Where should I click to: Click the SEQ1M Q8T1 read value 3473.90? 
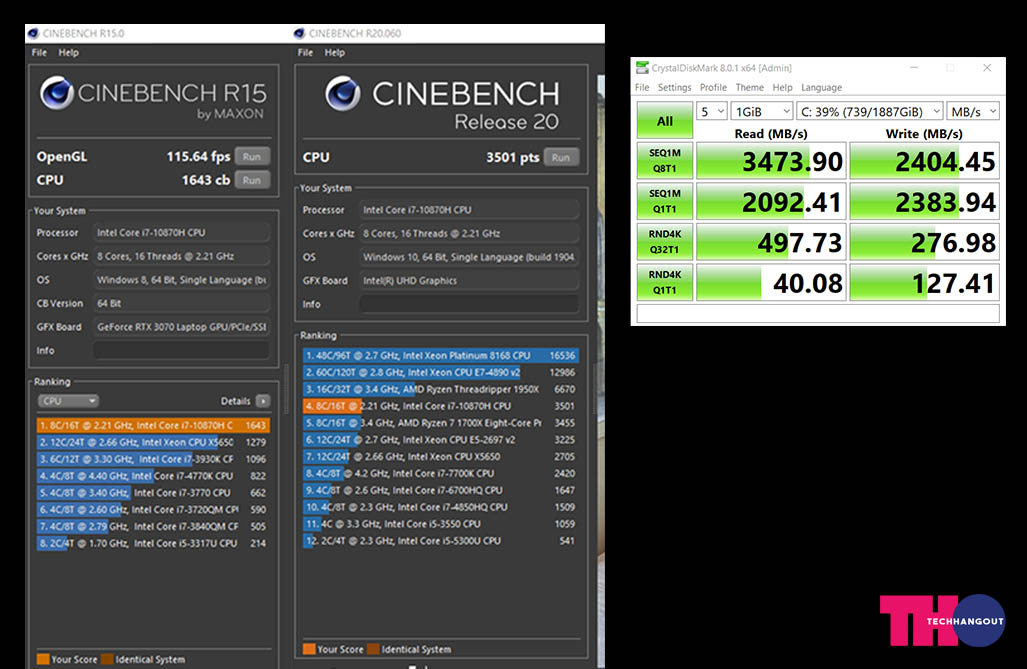click(771, 161)
